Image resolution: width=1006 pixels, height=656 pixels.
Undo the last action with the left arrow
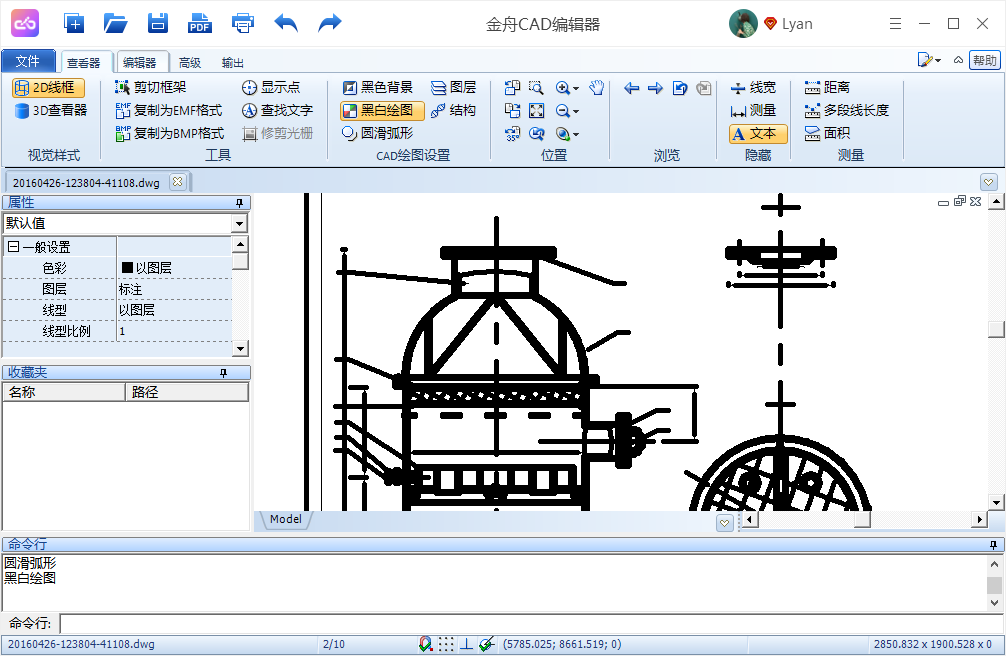coord(286,24)
